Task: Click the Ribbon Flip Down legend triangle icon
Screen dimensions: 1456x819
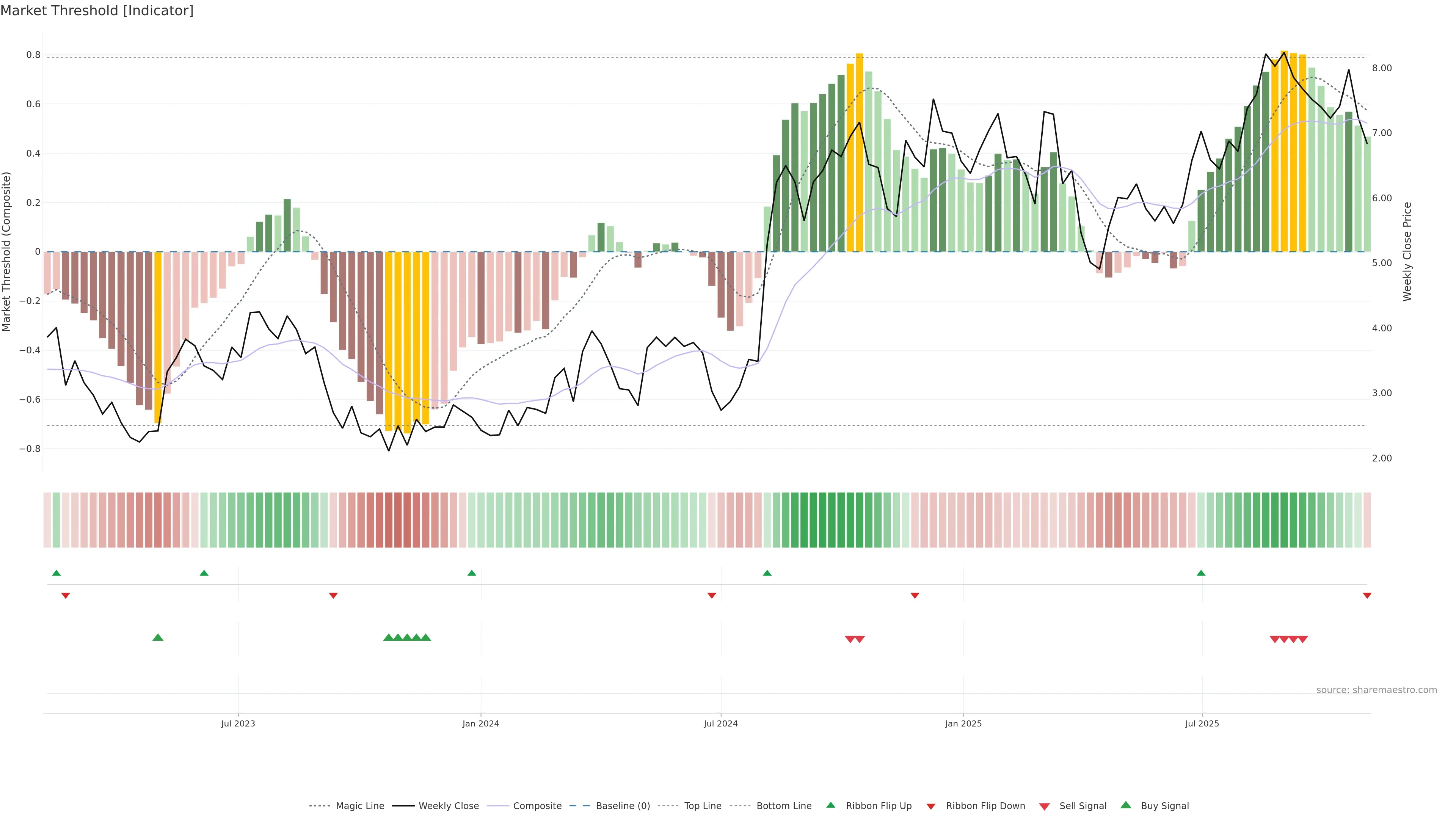Action: click(x=931, y=806)
